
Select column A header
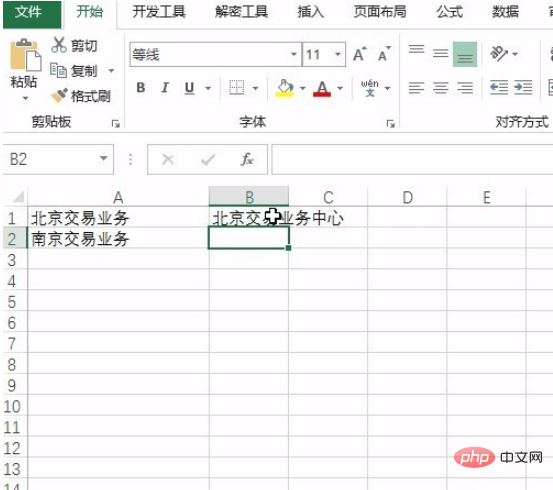point(118,197)
